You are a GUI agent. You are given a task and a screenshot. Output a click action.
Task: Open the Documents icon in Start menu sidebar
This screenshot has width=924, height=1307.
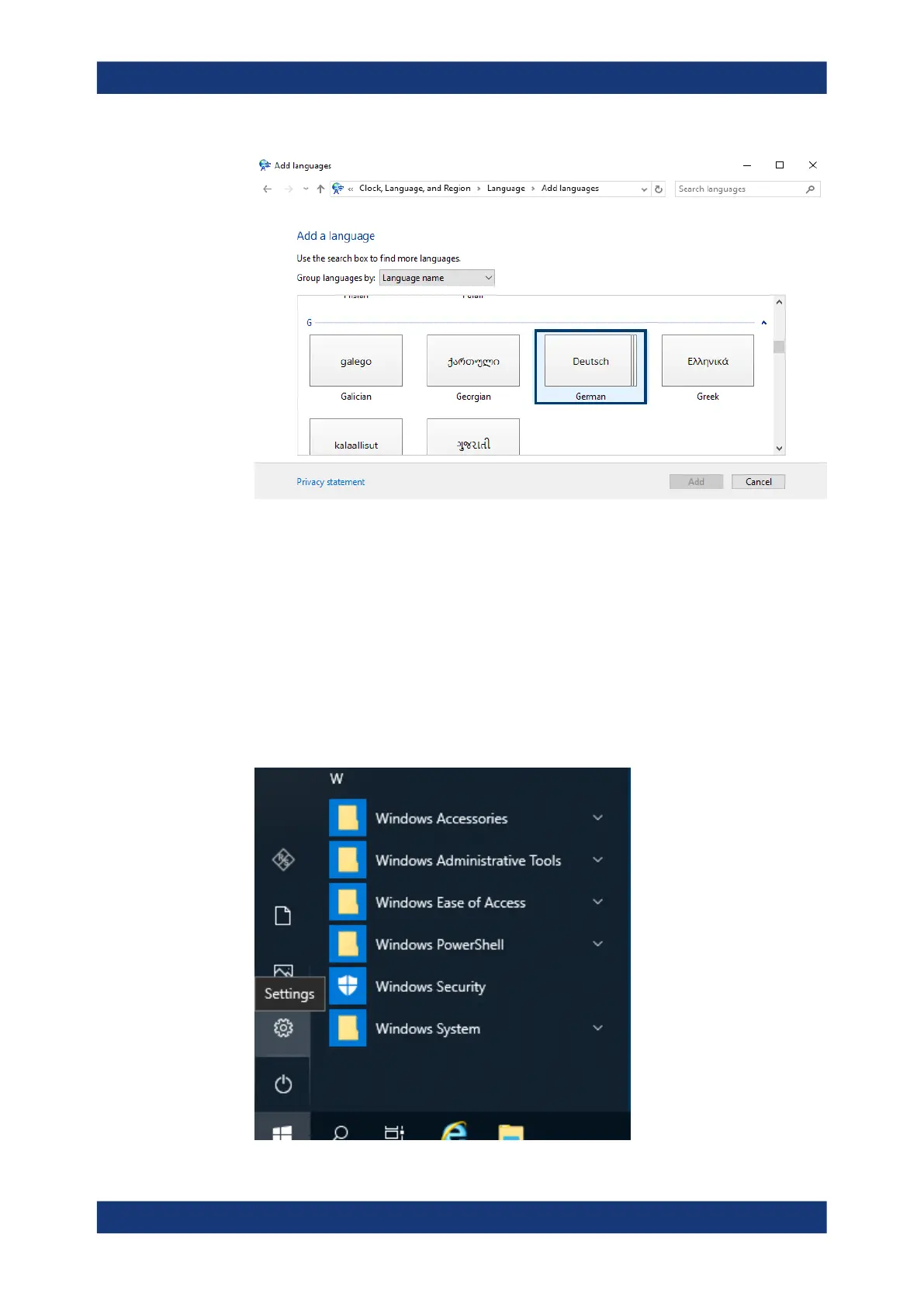[283, 916]
